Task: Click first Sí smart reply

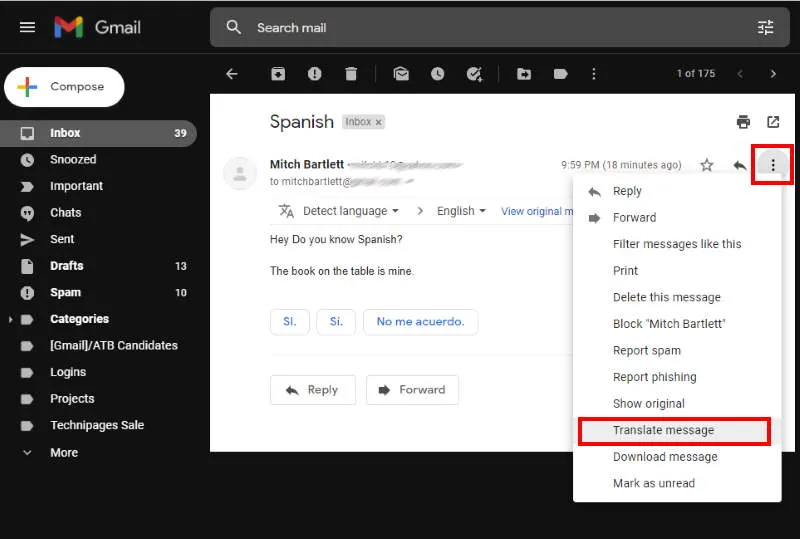Action: [290, 322]
